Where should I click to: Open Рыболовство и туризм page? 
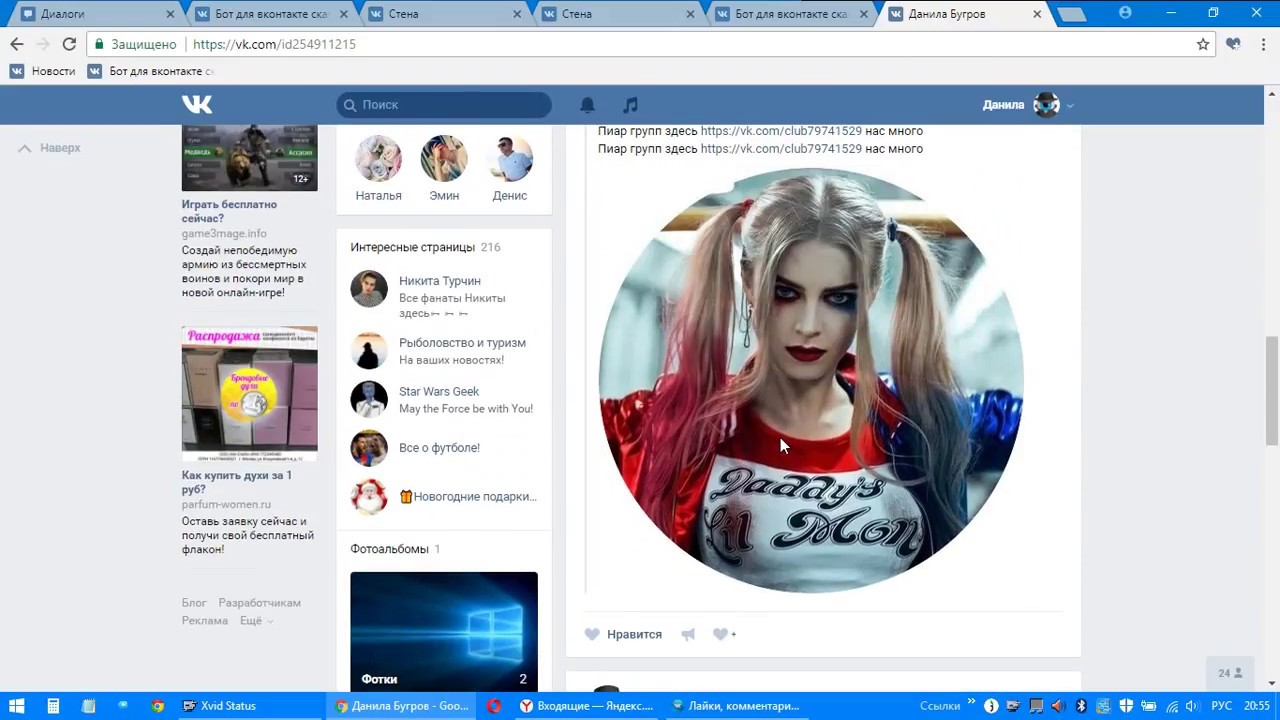(x=462, y=342)
